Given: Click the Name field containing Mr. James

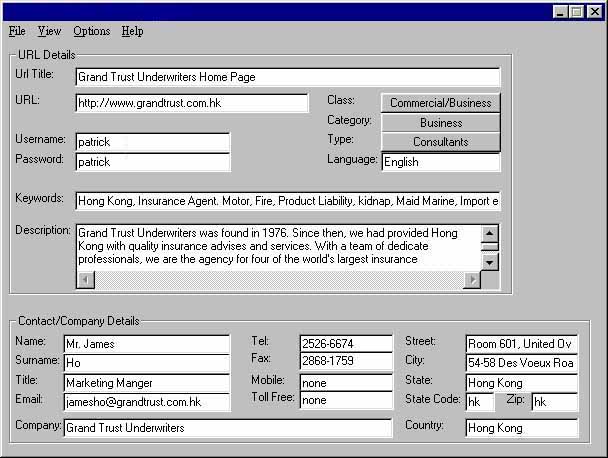Looking at the screenshot, I should point(147,344).
